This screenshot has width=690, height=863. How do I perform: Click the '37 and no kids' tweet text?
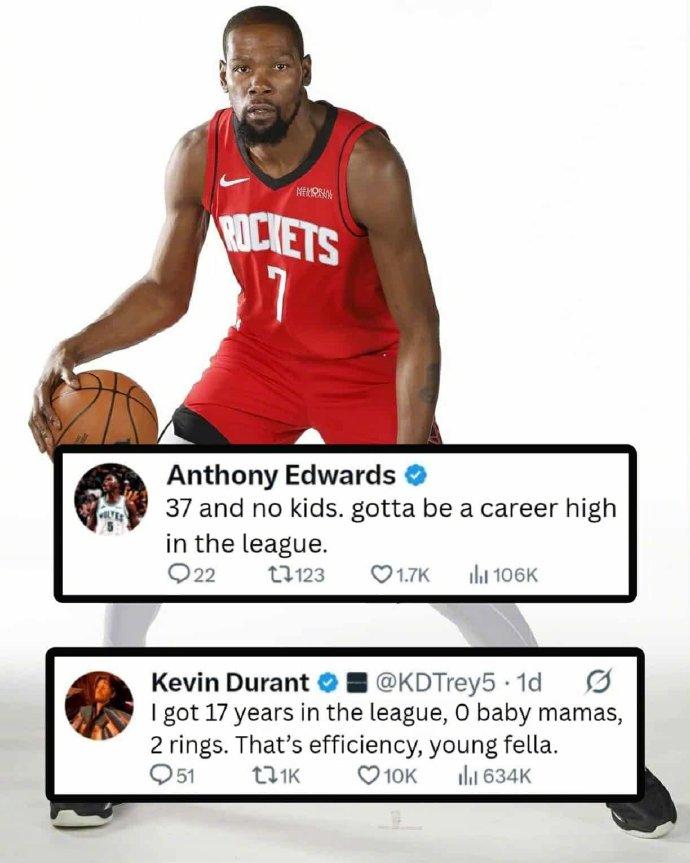[391, 526]
